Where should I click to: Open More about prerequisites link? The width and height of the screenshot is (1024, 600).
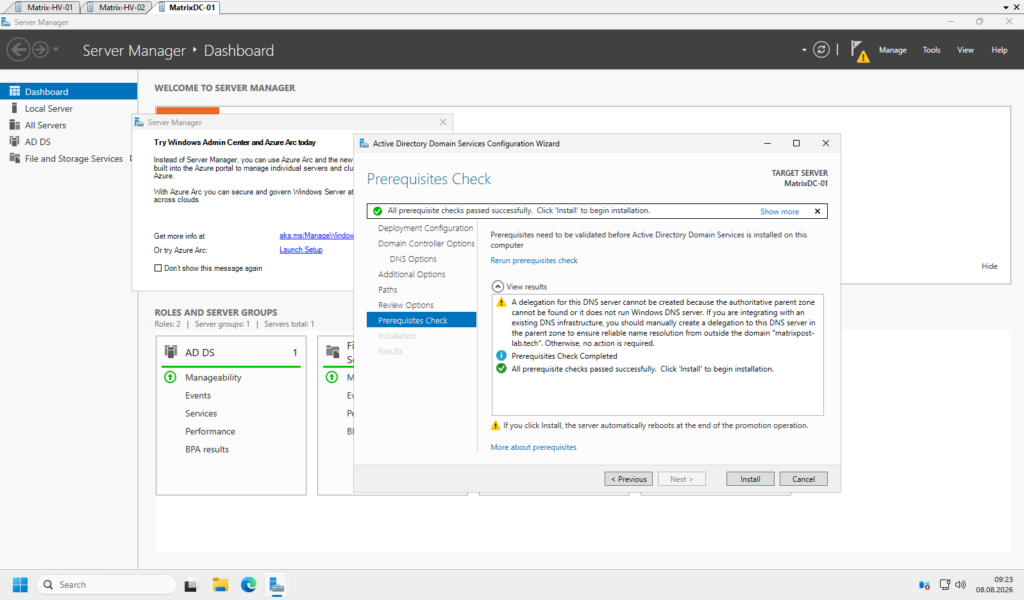[534, 447]
